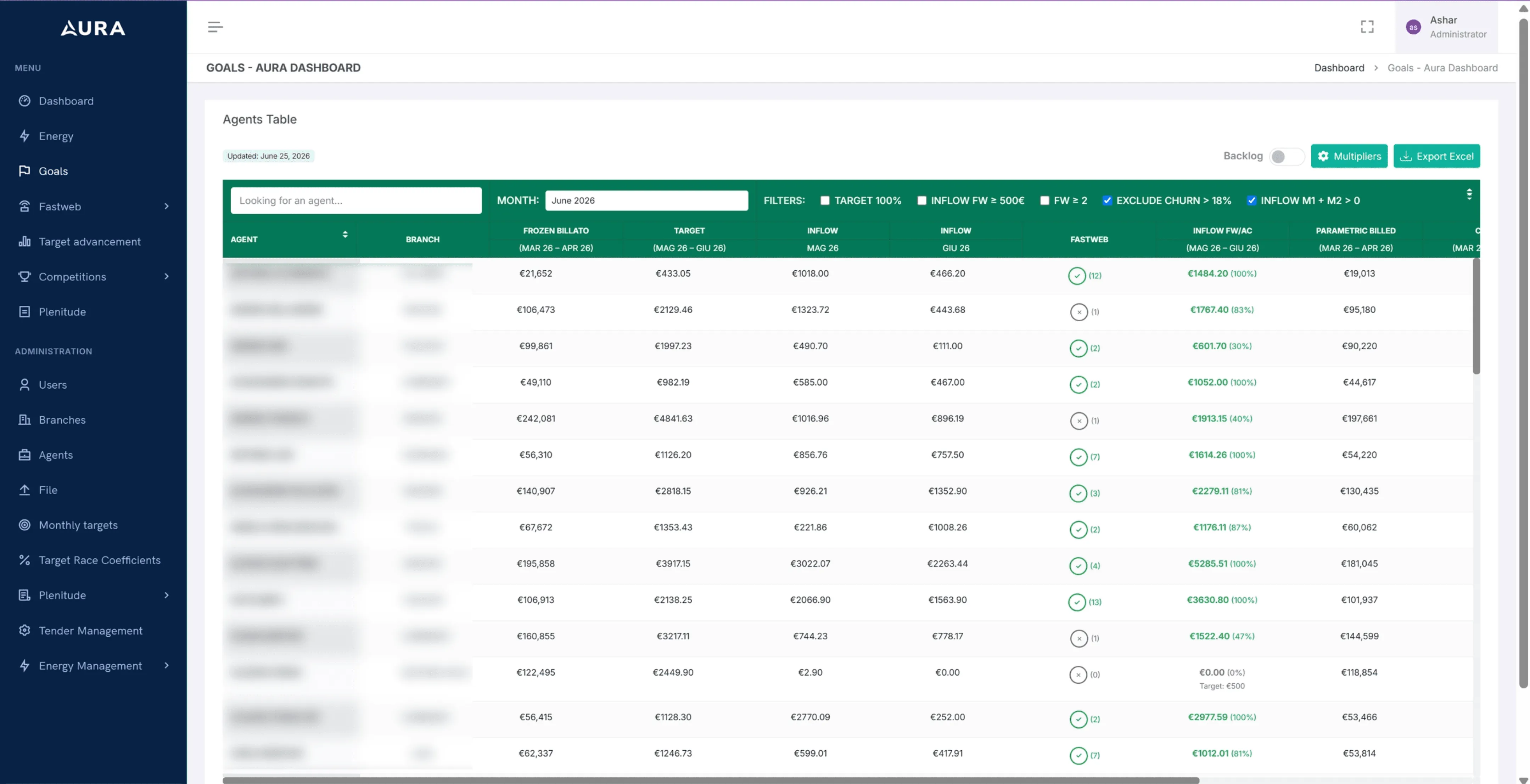The image size is (1530, 784).
Task: Click the Target advancement chart icon
Action: coord(24,242)
